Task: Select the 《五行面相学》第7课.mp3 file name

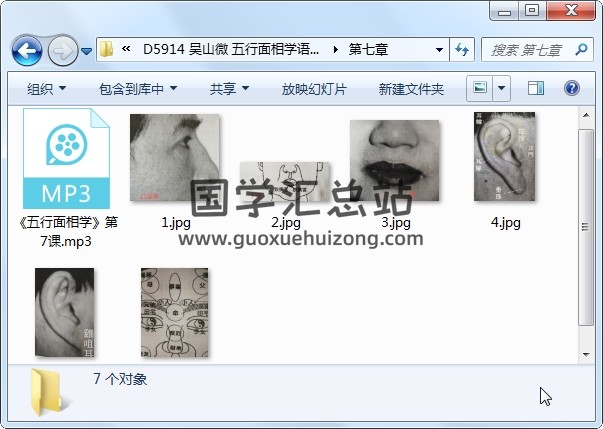Action: (x=67, y=231)
